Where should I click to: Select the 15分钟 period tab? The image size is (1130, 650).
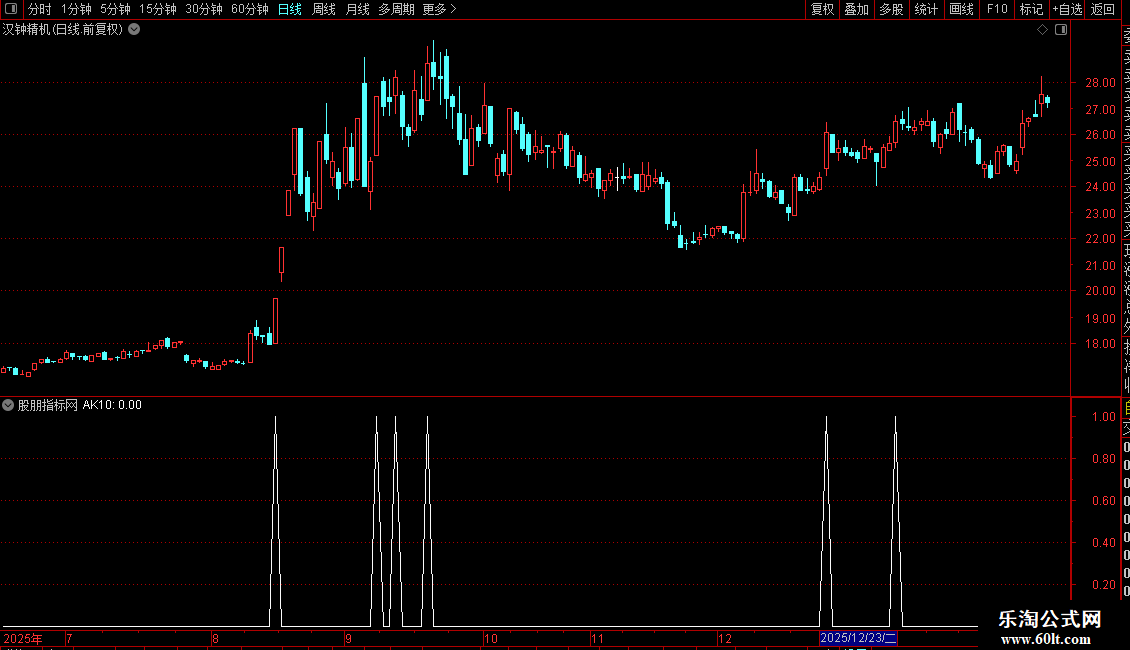point(158,9)
